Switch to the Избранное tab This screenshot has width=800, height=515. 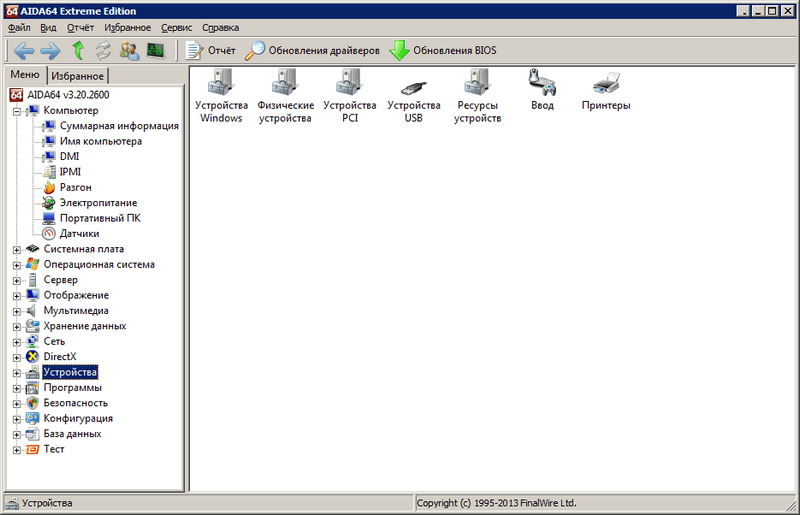point(77,76)
